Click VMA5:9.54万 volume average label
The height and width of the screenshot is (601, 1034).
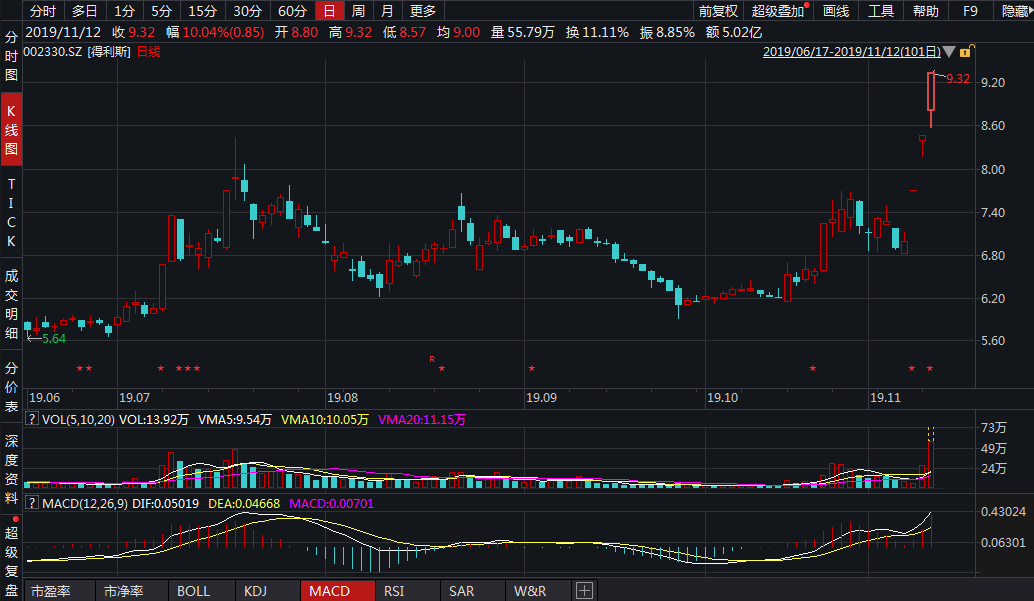click(235, 420)
